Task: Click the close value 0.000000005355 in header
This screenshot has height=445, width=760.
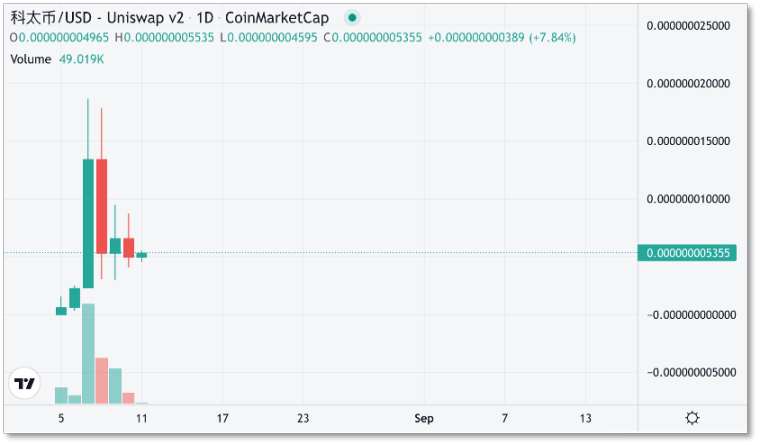Action: pyautogui.click(x=377, y=38)
